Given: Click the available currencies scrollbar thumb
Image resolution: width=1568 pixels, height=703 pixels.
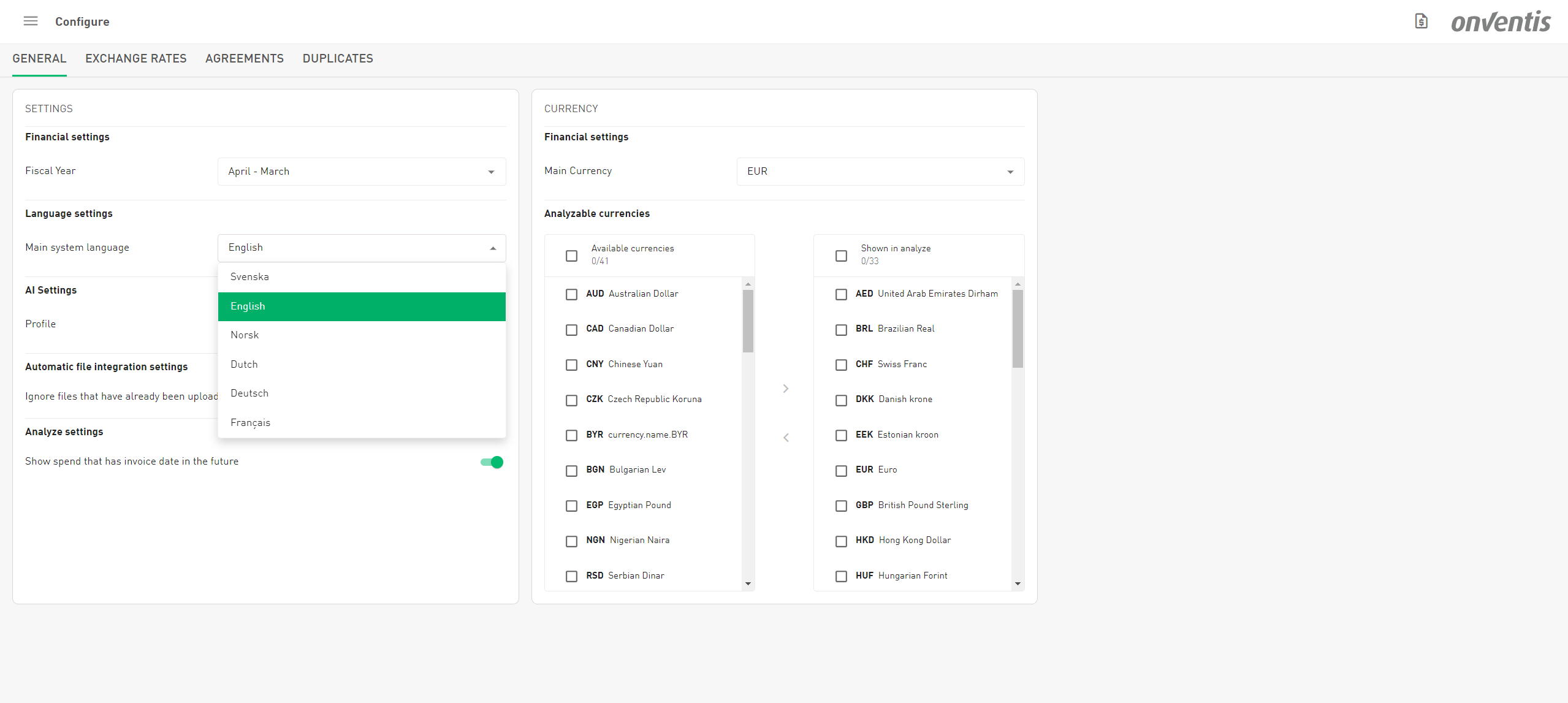Looking at the screenshot, I should (x=748, y=321).
